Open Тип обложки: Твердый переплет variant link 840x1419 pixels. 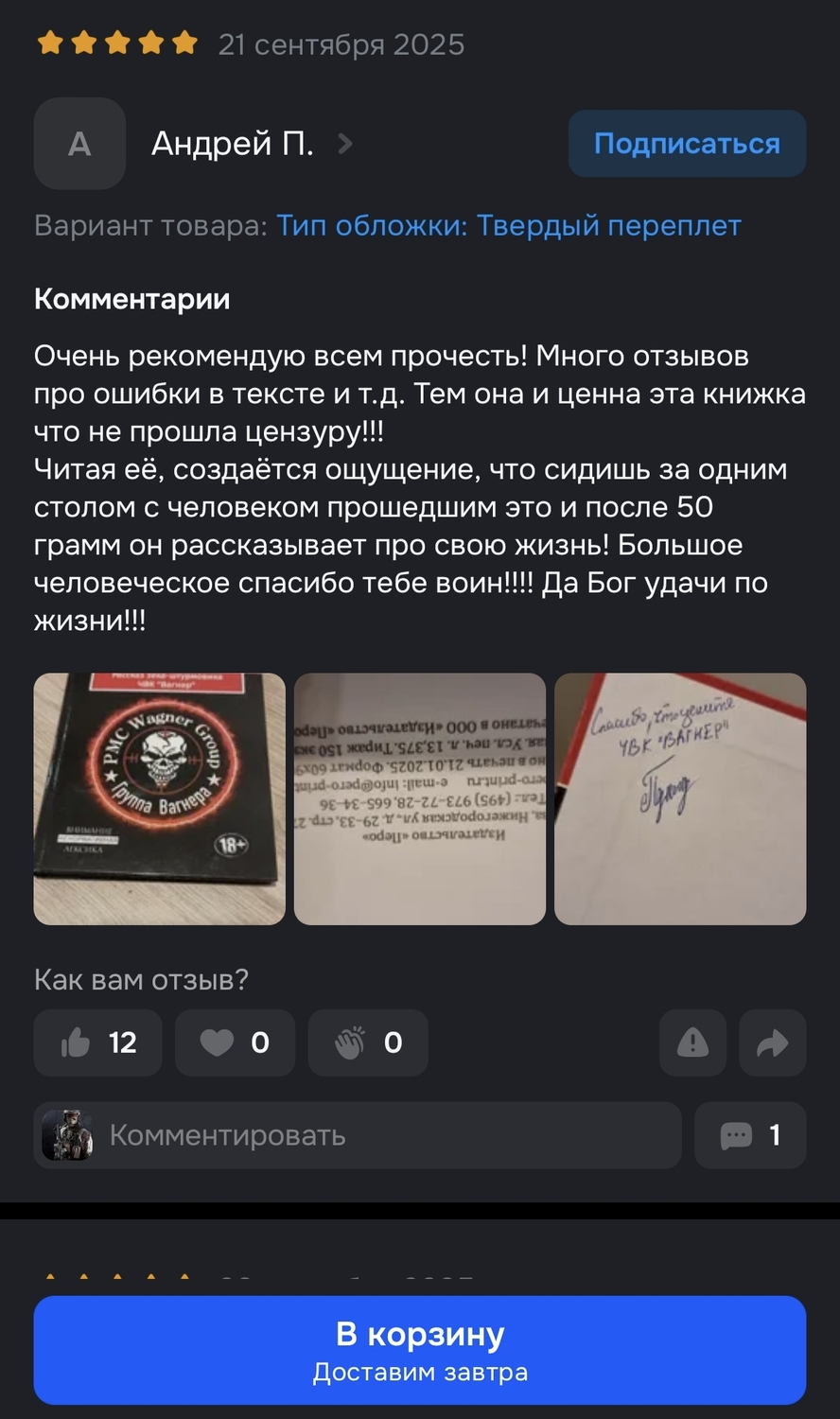click(509, 226)
